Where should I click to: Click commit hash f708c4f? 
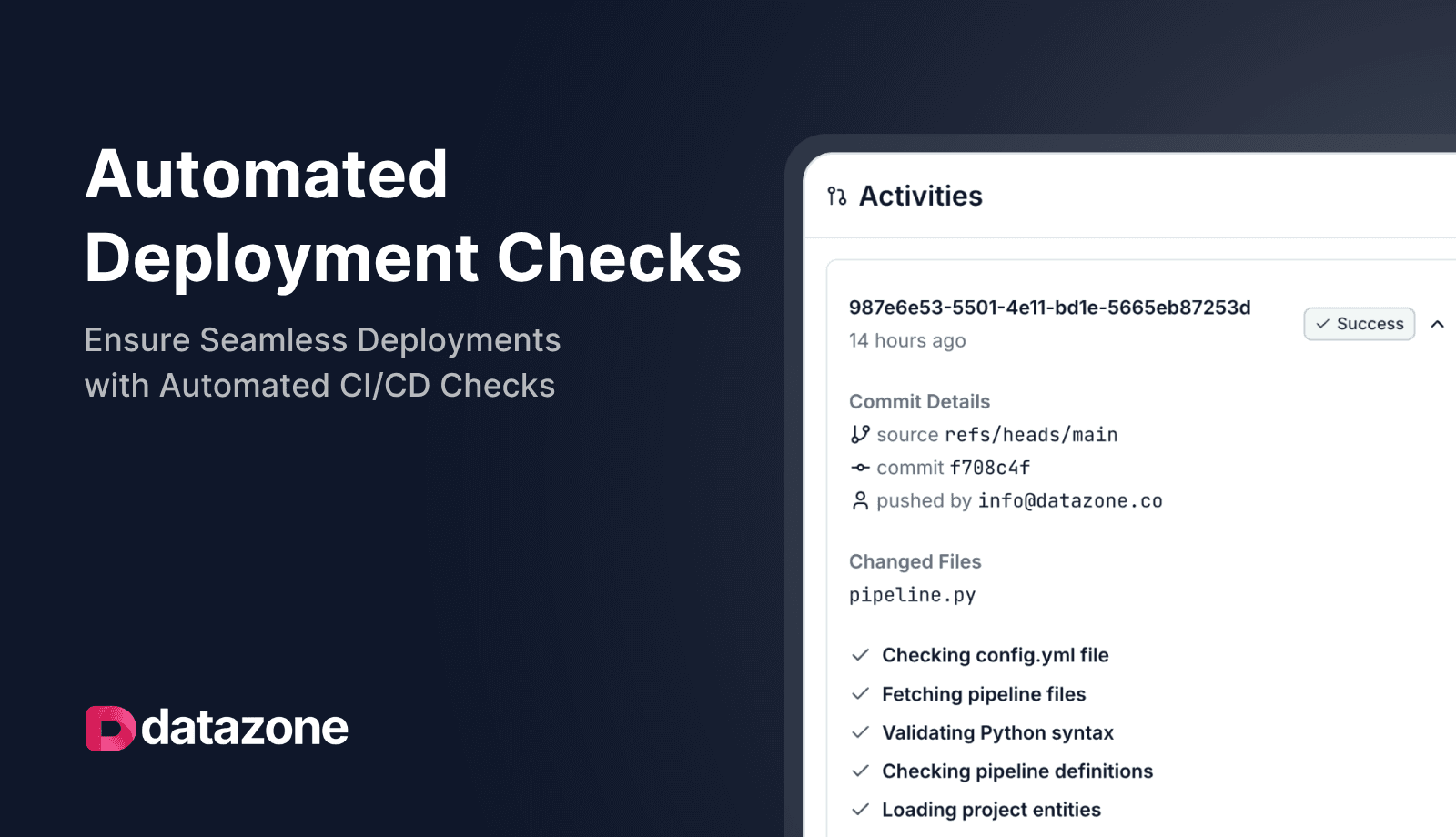click(989, 468)
